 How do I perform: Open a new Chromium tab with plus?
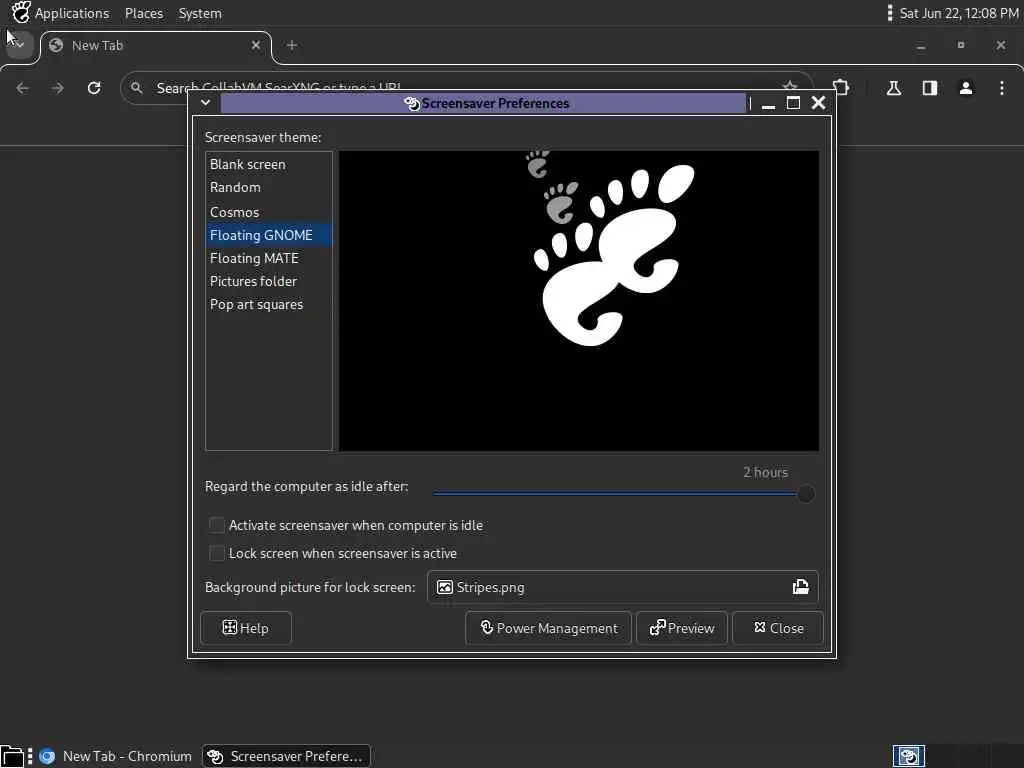click(x=292, y=45)
